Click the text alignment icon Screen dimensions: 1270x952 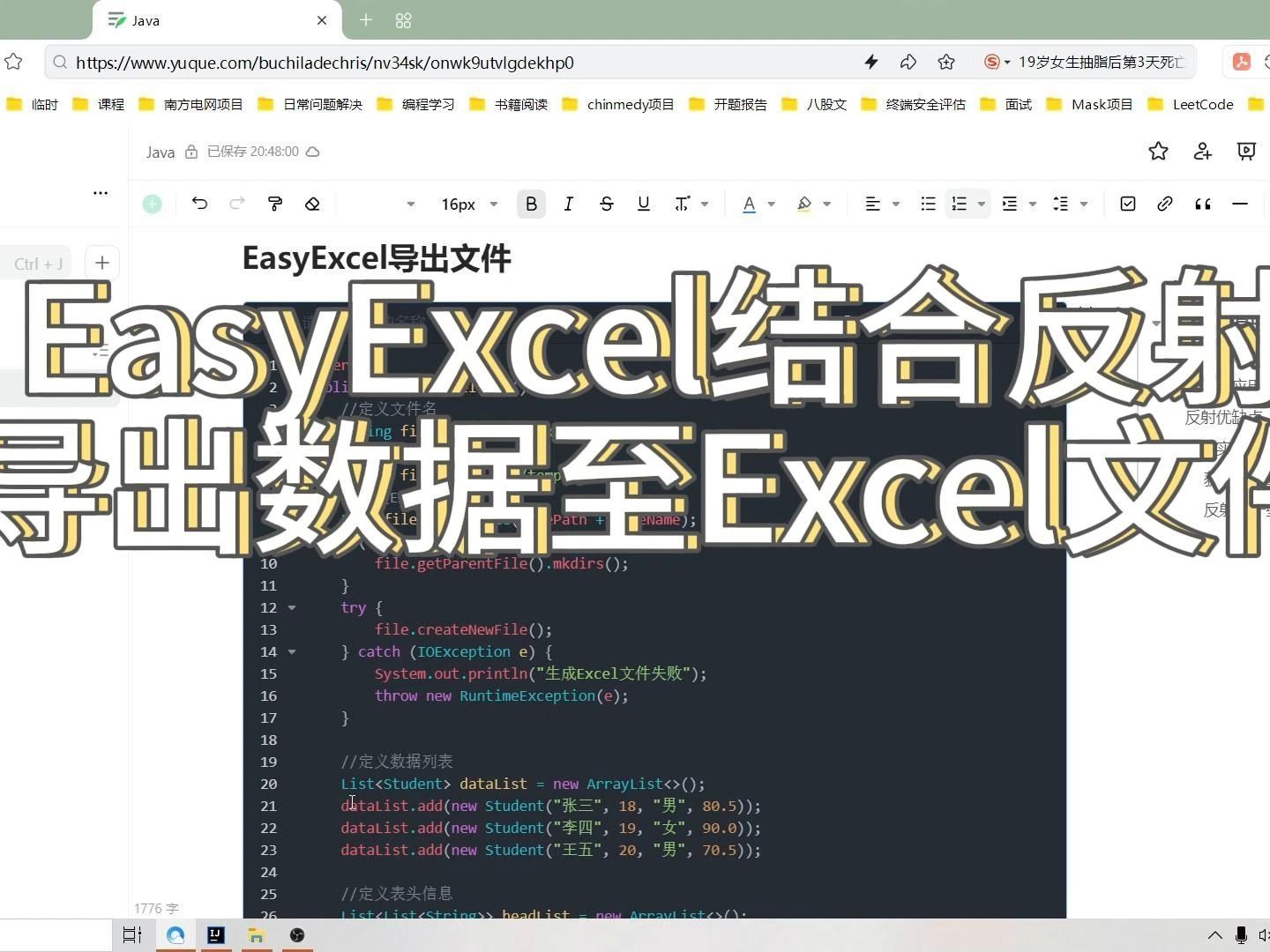coord(872,204)
